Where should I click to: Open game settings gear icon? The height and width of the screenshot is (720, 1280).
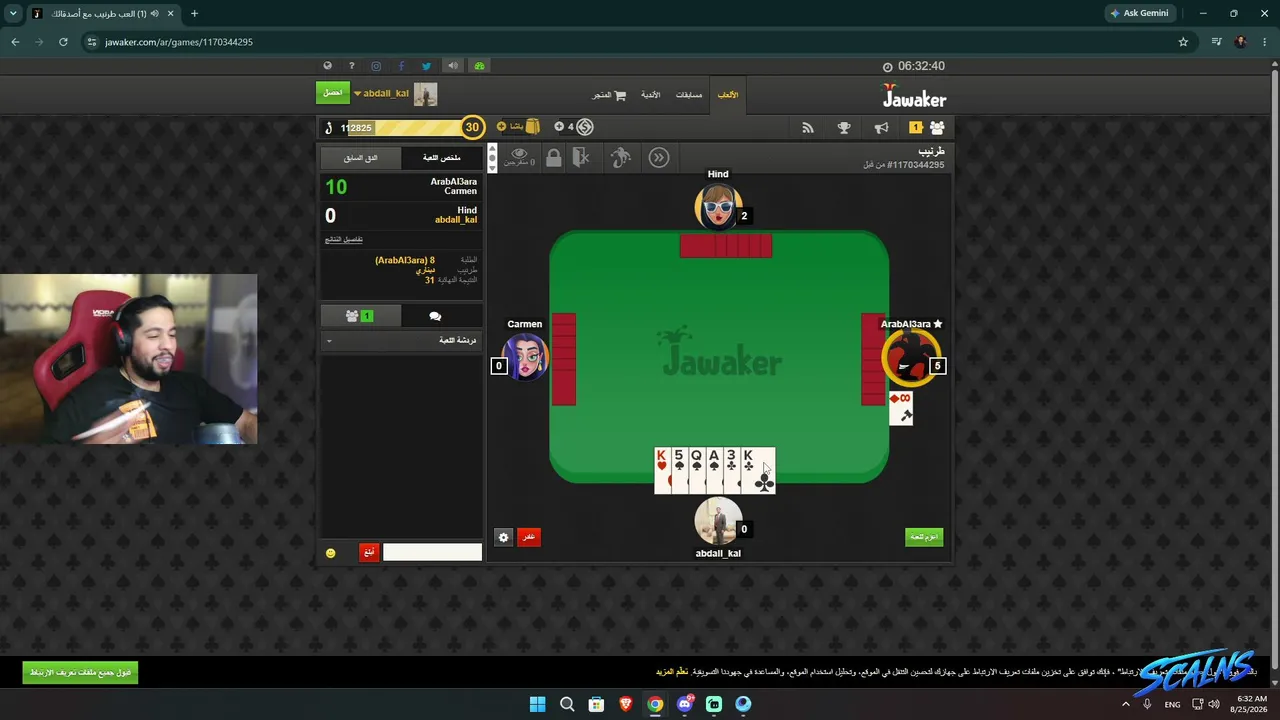[x=503, y=537]
